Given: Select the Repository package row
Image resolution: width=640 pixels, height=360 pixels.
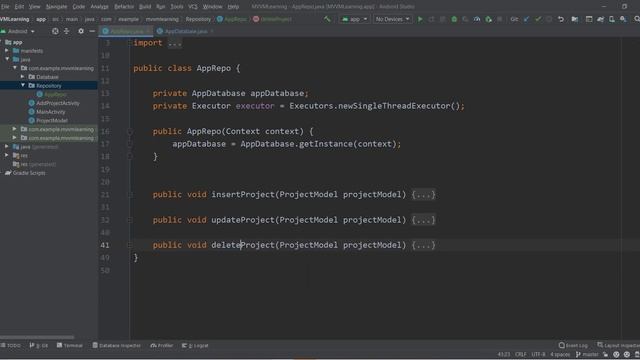Looking at the screenshot, I should (49, 85).
